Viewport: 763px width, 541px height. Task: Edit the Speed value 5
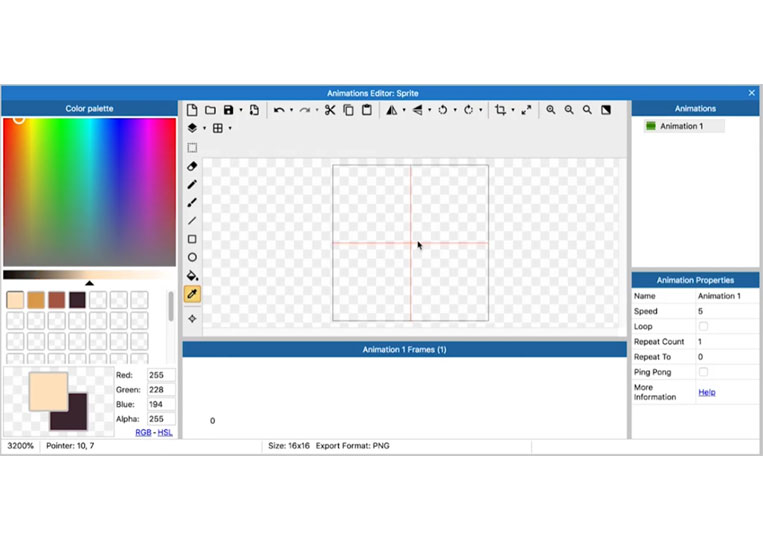[x=727, y=311]
